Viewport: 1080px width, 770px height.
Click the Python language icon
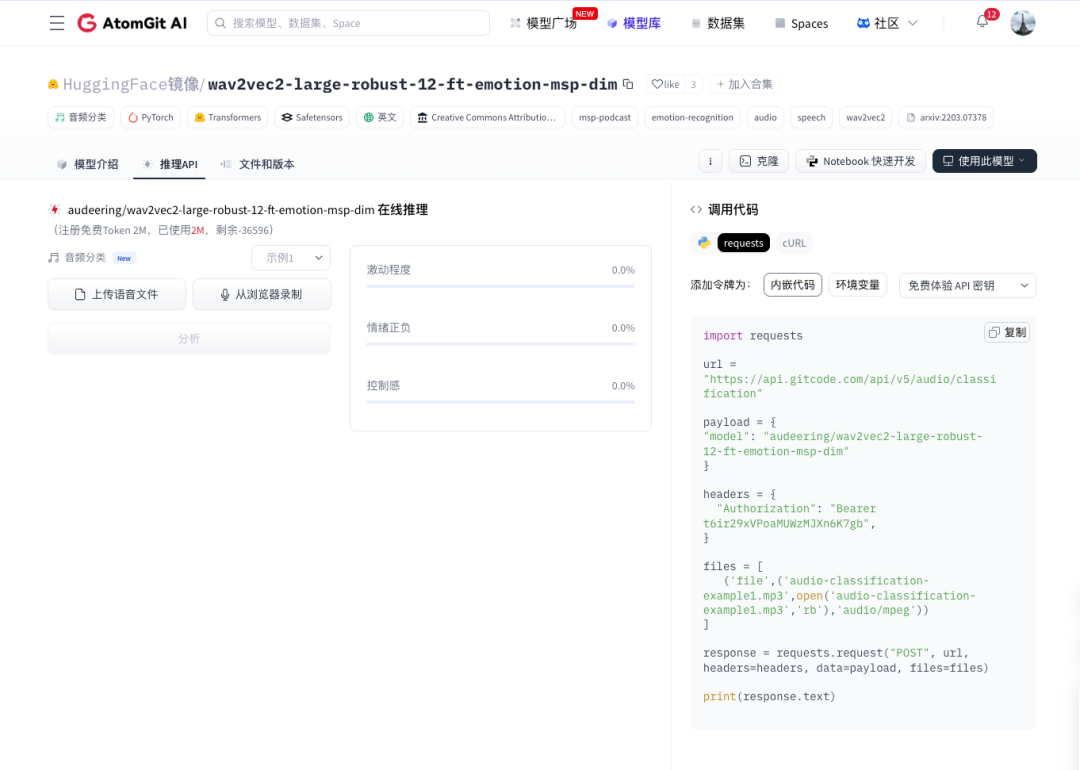click(x=703, y=242)
